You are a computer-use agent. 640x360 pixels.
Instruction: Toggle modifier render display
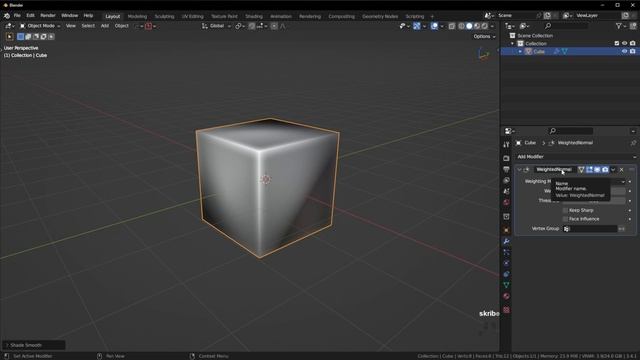[605, 170]
